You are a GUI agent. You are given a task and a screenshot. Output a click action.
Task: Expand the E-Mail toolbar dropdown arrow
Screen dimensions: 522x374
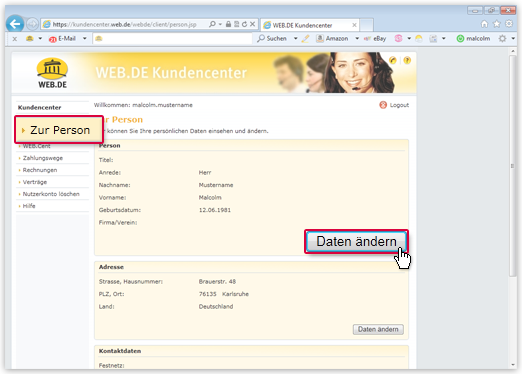tap(85, 38)
